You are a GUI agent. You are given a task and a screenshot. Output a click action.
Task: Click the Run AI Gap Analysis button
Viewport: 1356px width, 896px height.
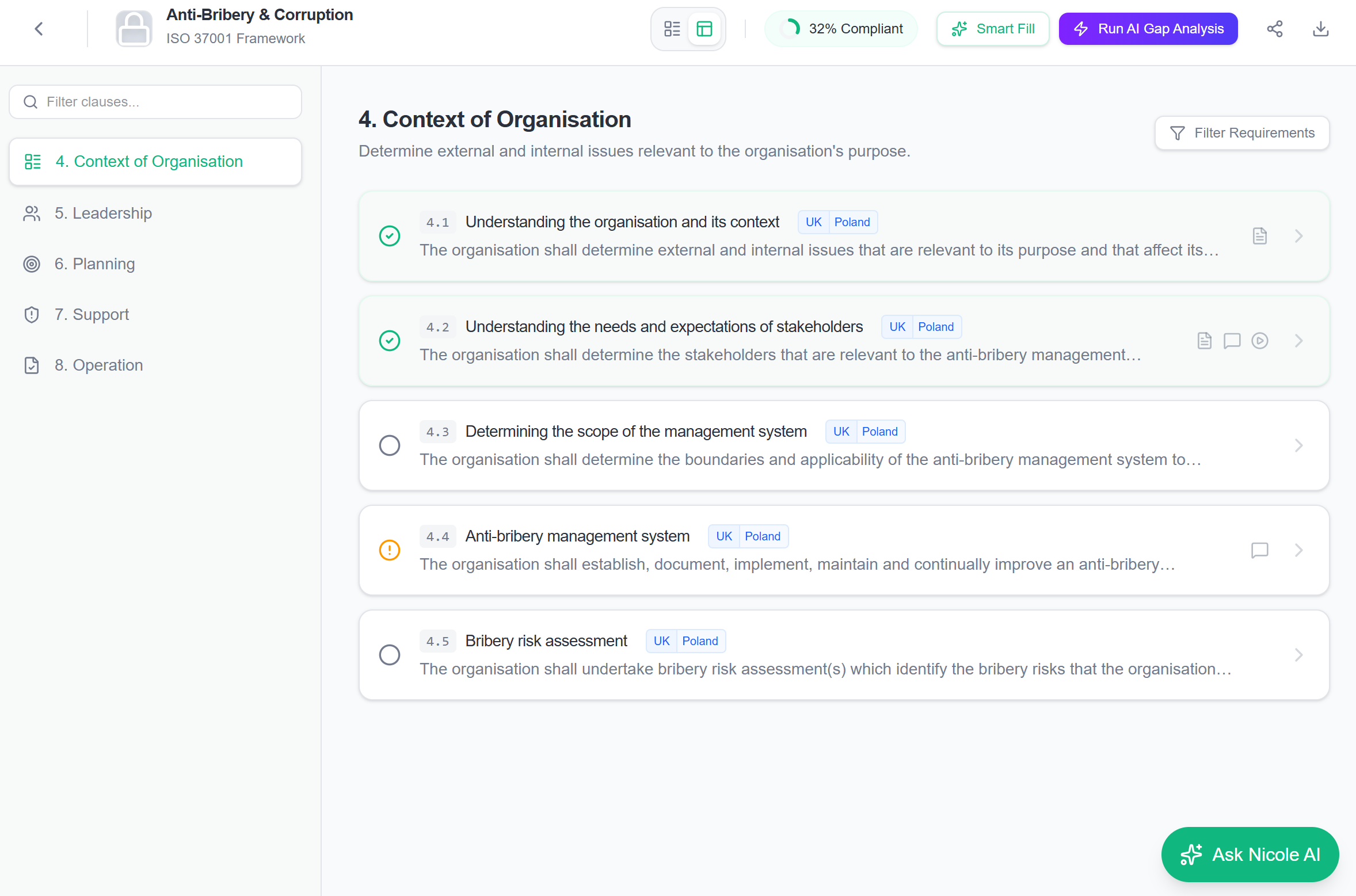pyautogui.click(x=1148, y=29)
